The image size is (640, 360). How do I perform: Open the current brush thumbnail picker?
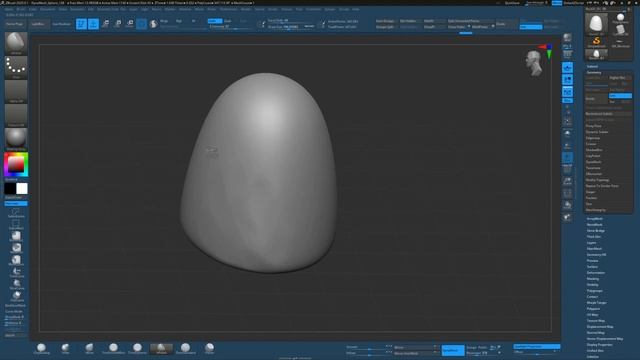[x=16, y=43]
